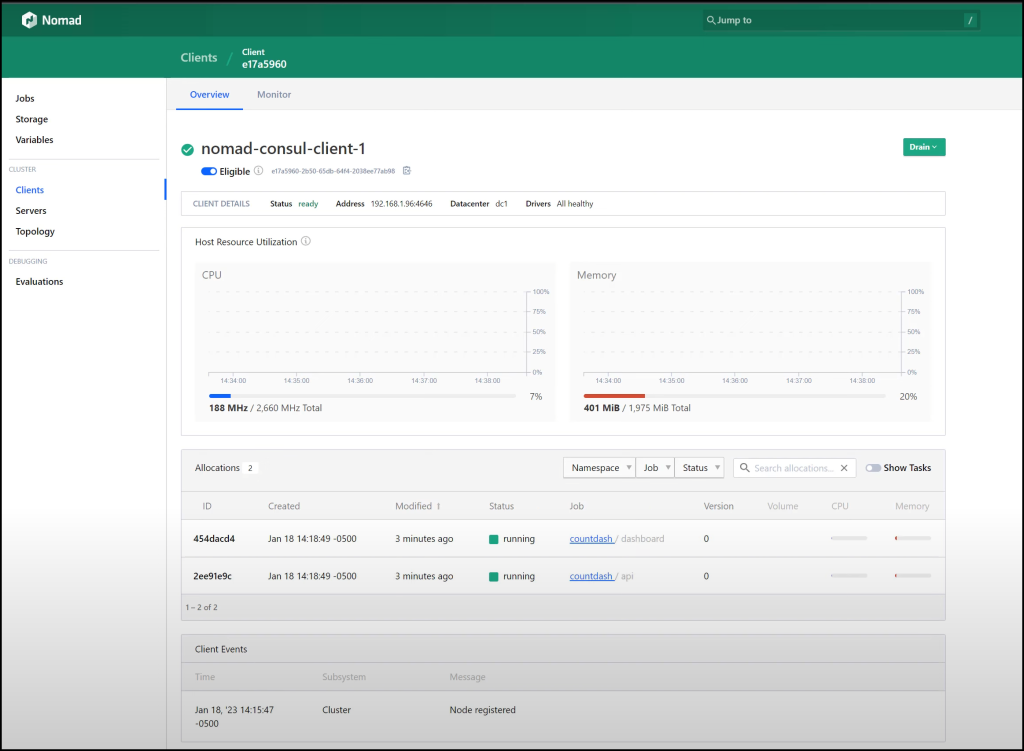Screen dimensions: 1024x751
Task: Open the Job filter dropdown
Action: pyautogui.click(x=655, y=467)
